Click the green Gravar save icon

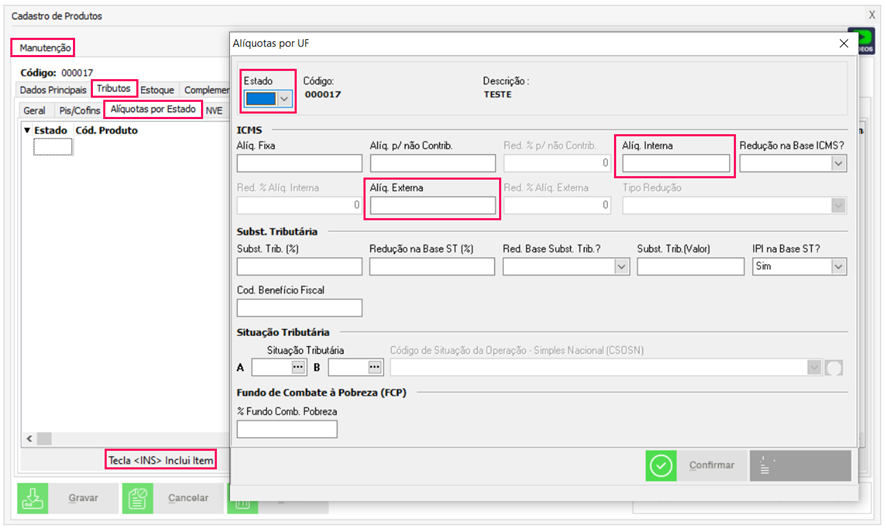tap(33, 497)
